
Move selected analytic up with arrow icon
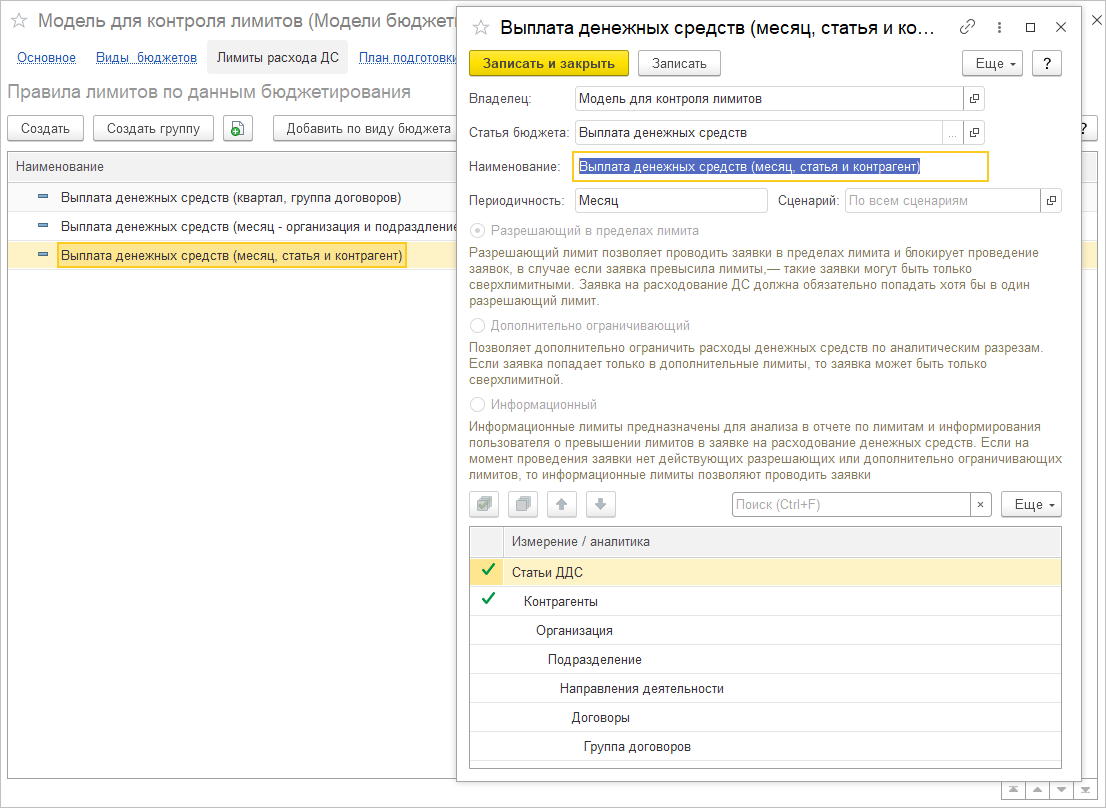[561, 505]
